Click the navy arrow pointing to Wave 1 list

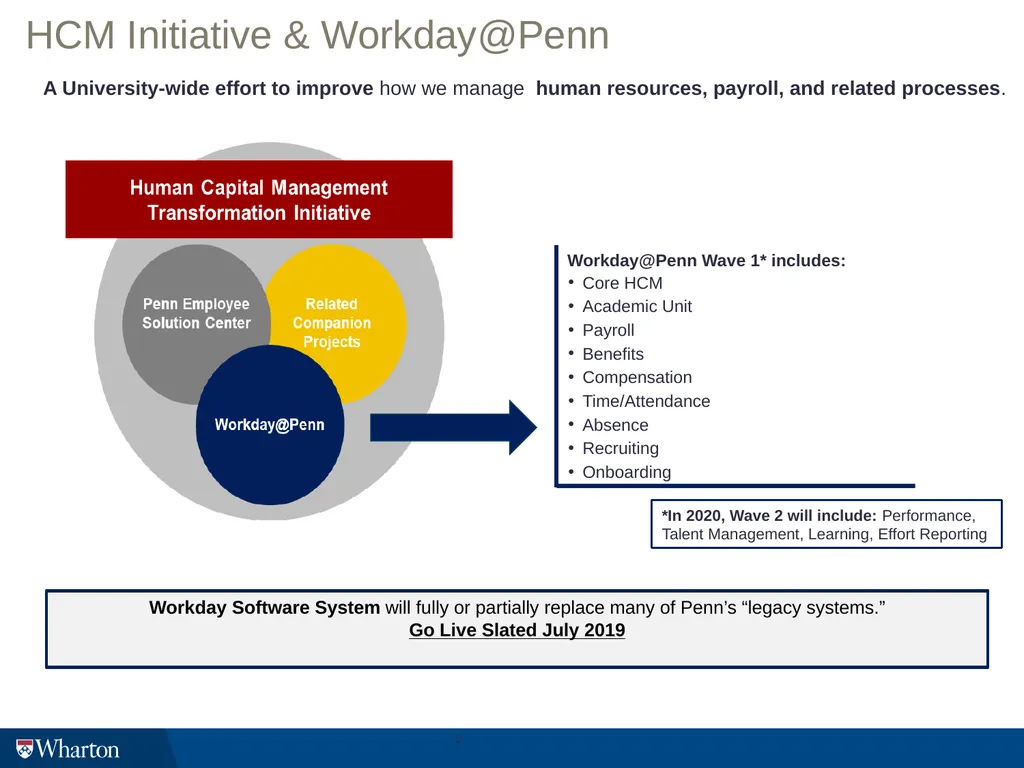tap(453, 428)
